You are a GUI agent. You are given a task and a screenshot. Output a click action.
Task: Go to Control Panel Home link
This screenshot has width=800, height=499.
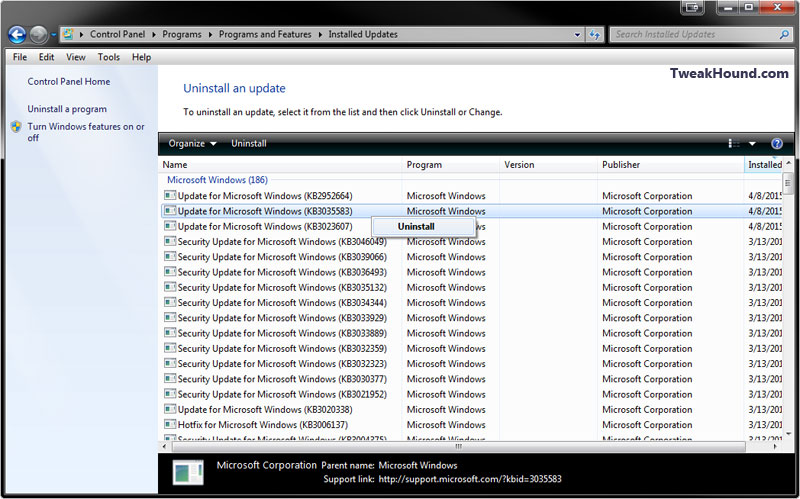(69, 82)
